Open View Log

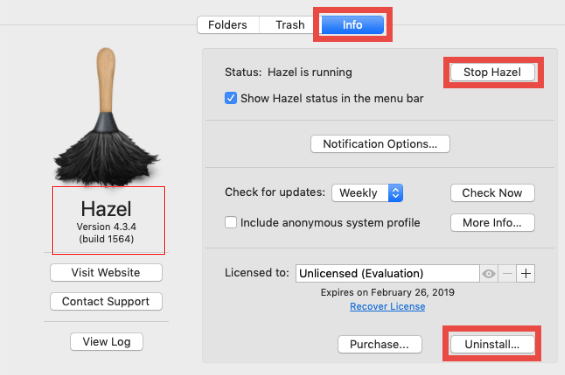click(x=107, y=341)
